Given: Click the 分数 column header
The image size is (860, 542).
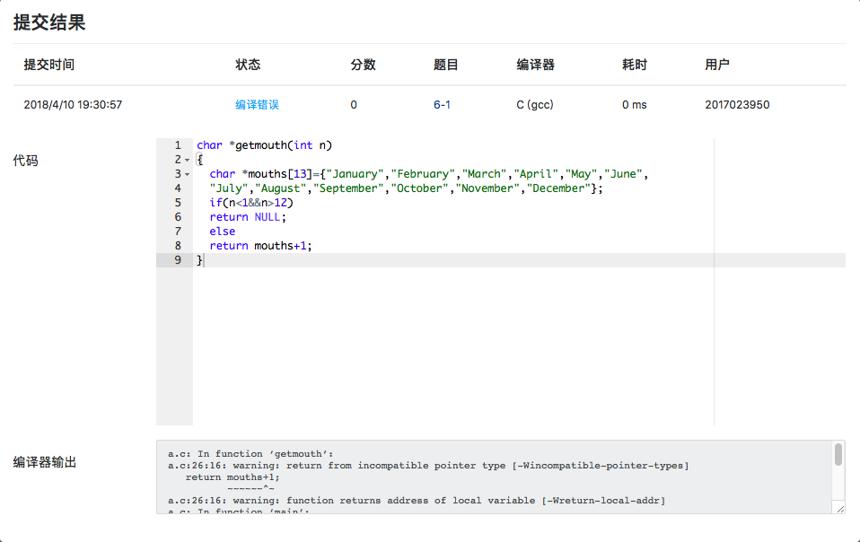Looking at the screenshot, I should click(x=363, y=65).
